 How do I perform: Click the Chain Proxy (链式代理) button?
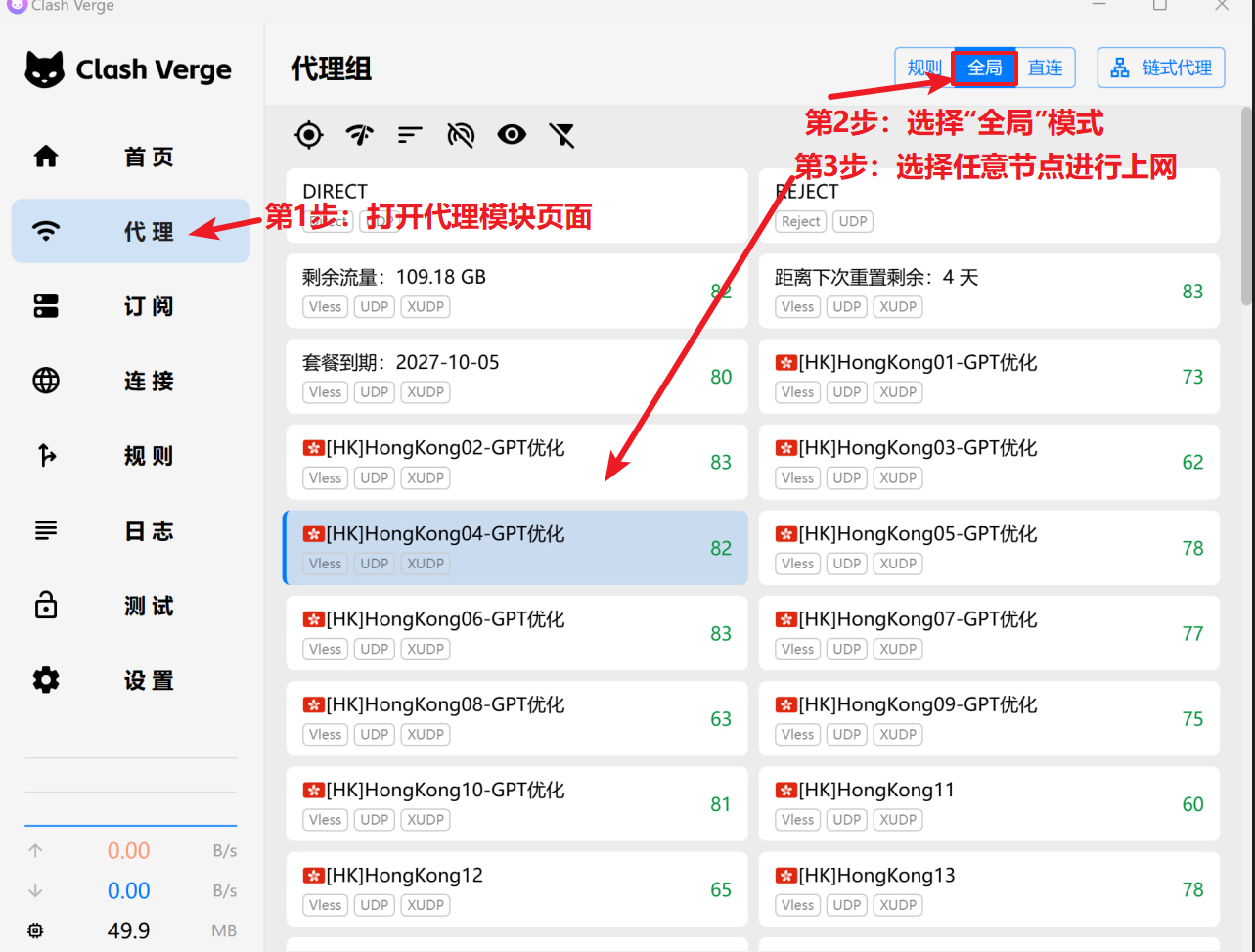pos(1161,68)
